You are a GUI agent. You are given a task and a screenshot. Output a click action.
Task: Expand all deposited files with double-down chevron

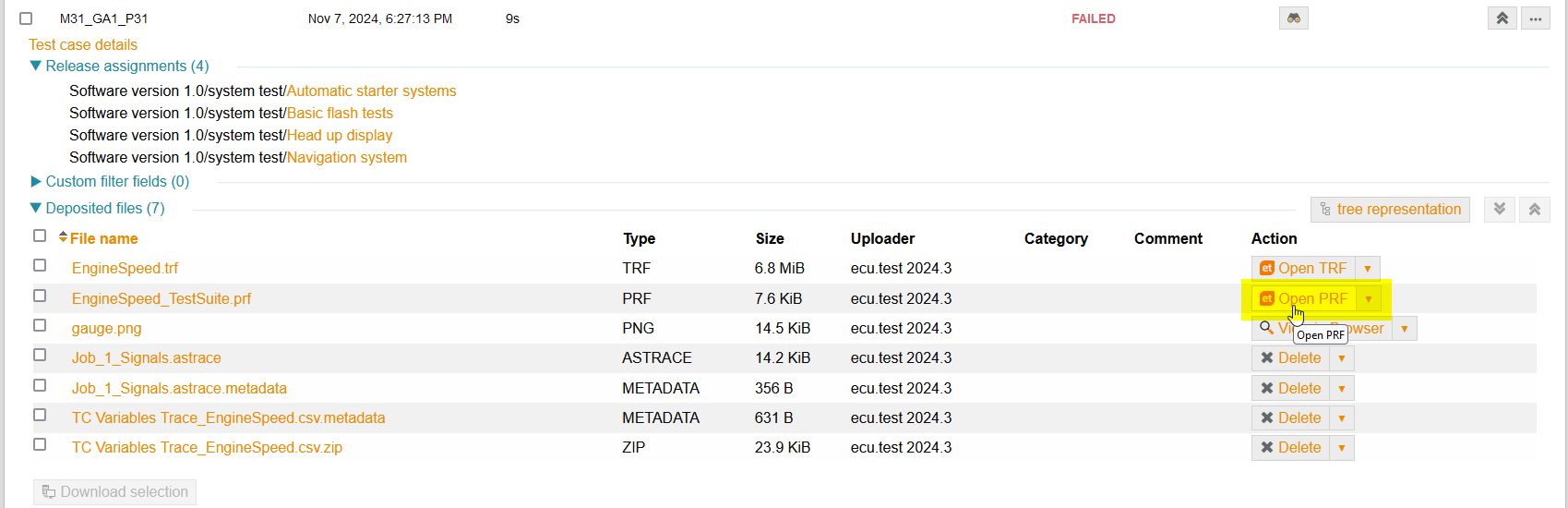coord(1500,210)
